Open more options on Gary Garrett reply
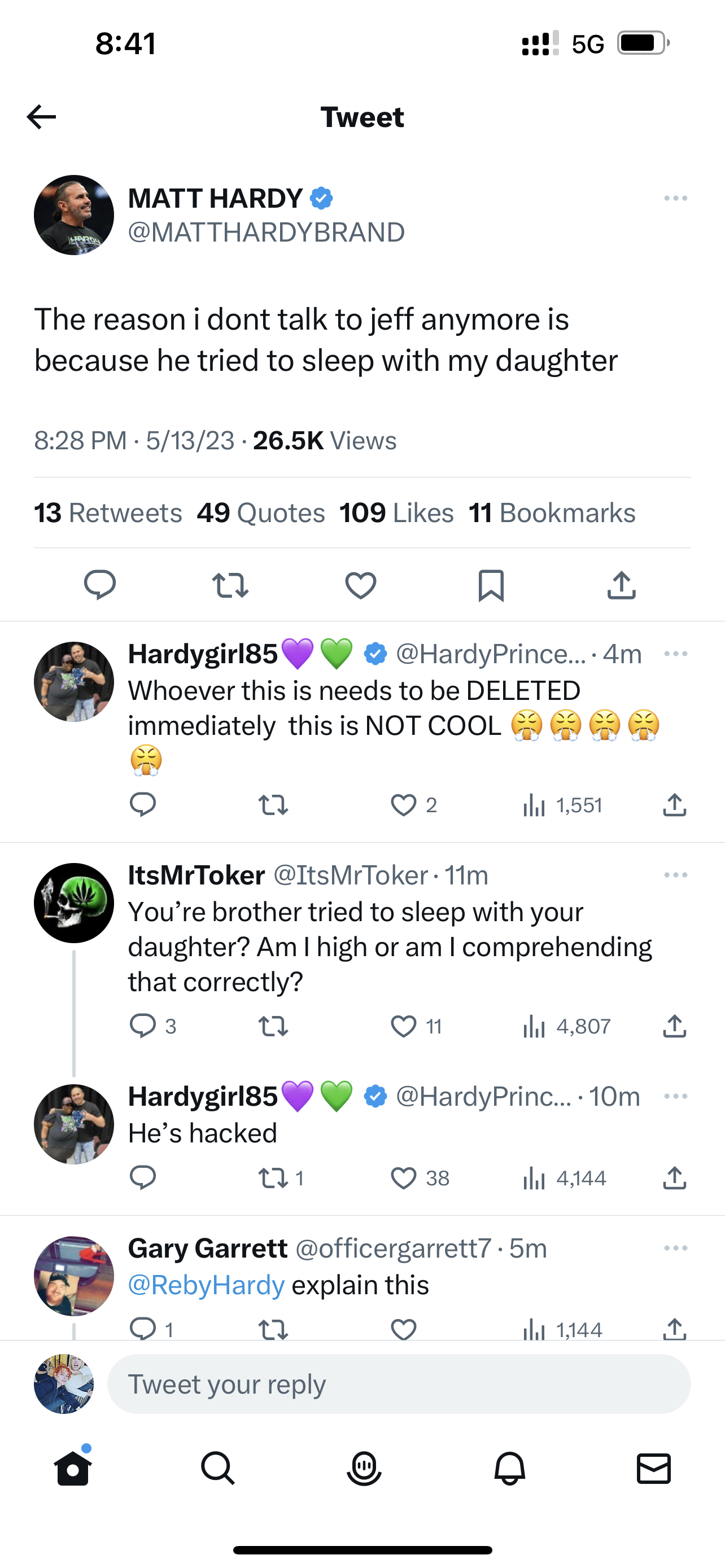 [676, 1249]
